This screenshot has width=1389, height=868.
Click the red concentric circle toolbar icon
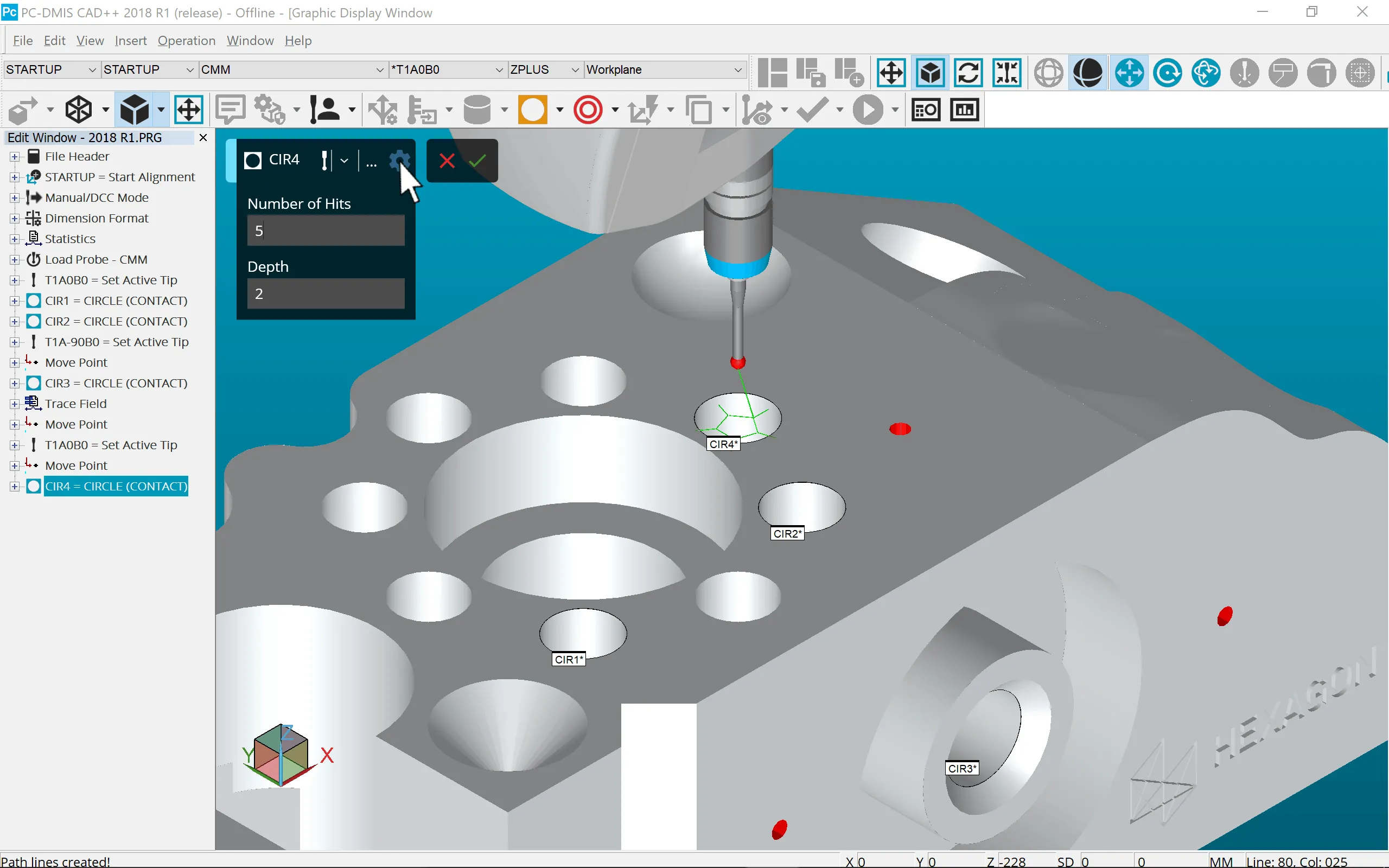coord(588,109)
